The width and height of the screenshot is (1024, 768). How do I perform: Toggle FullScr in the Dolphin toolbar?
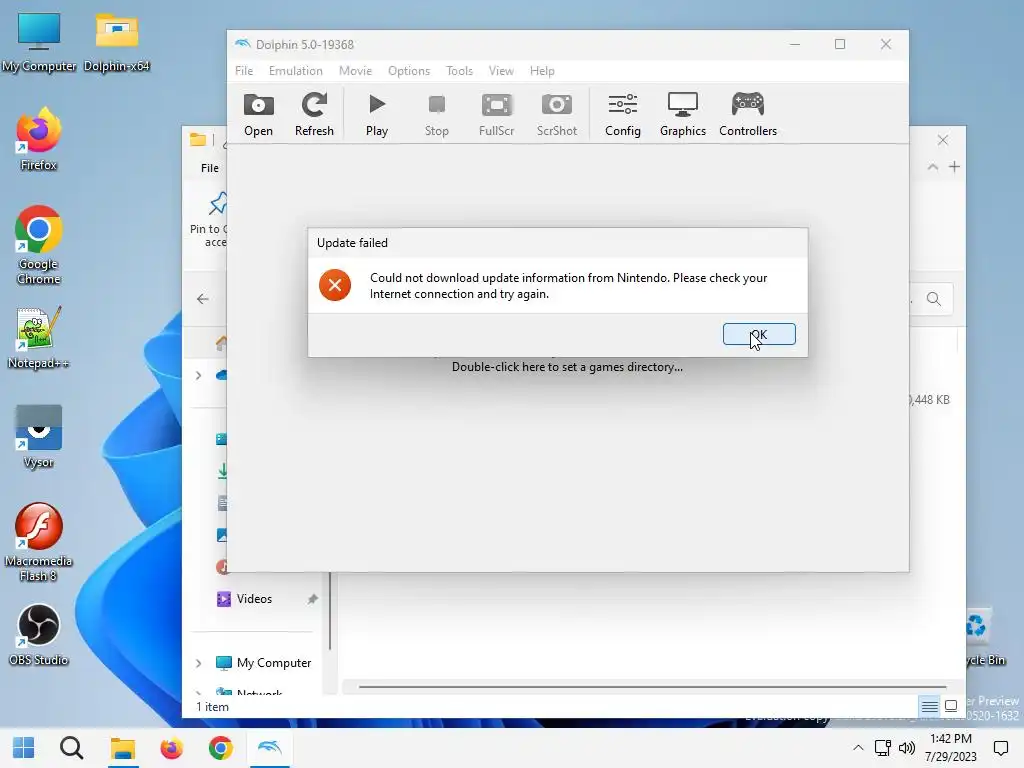pyautogui.click(x=496, y=115)
